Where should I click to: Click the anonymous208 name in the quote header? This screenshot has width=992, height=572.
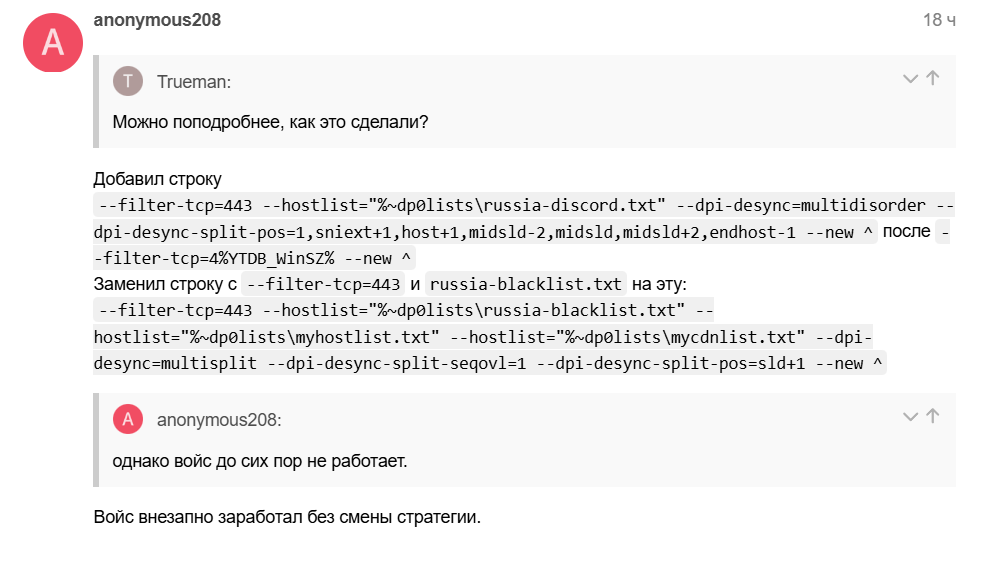pyautogui.click(x=219, y=420)
